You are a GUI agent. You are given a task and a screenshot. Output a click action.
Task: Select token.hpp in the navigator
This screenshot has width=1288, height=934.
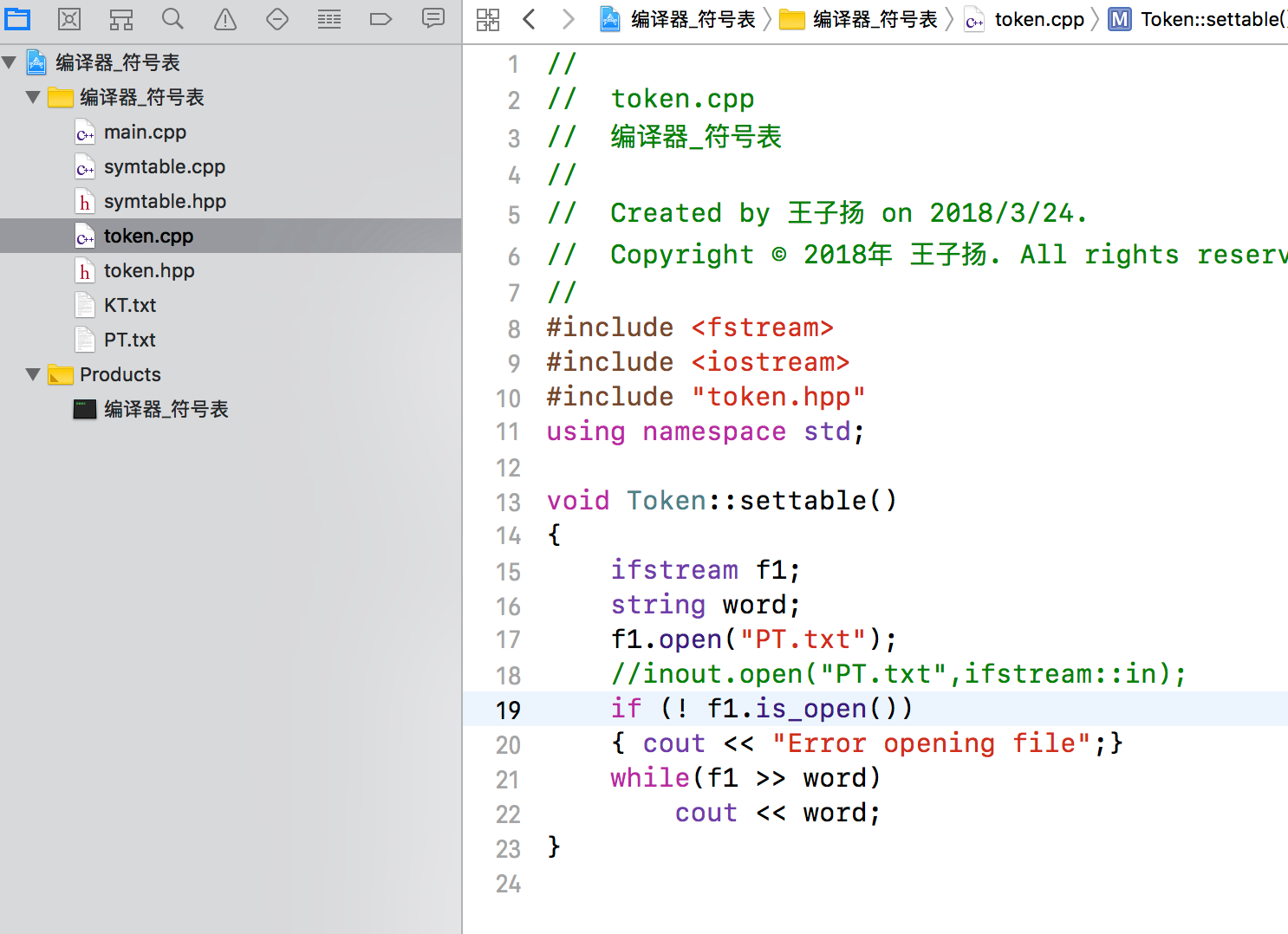point(231,270)
